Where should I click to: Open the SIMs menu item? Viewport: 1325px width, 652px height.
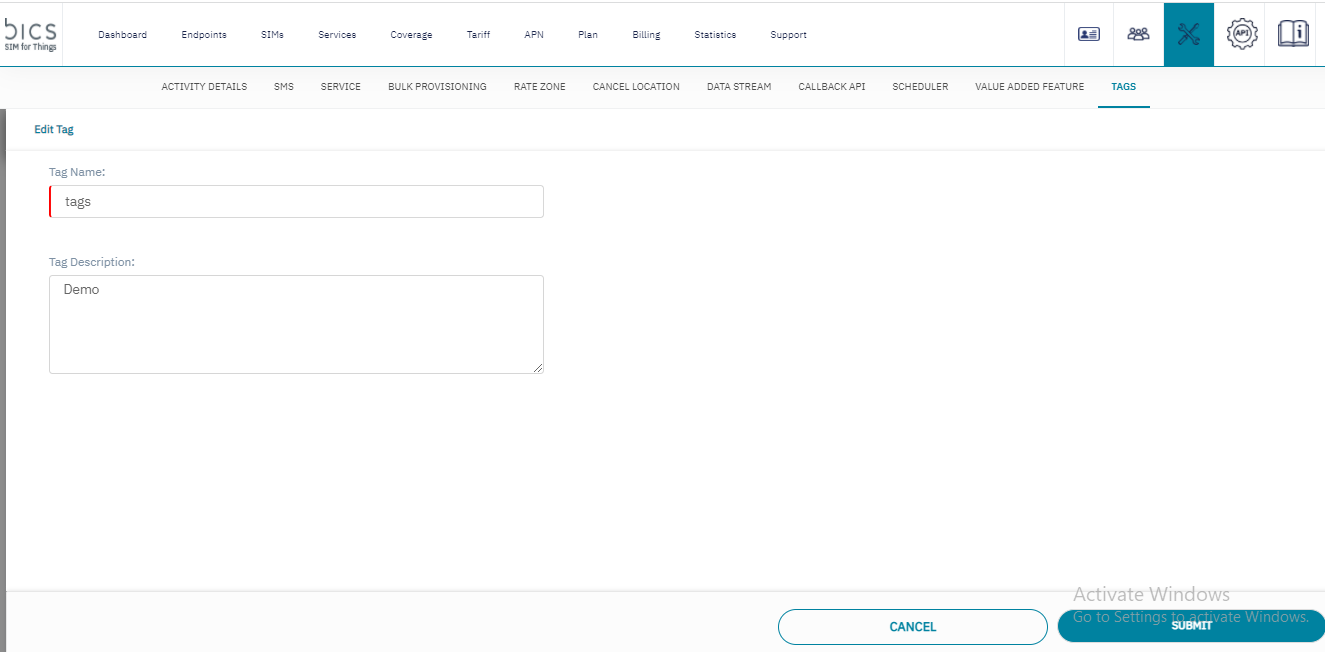click(x=272, y=35)
